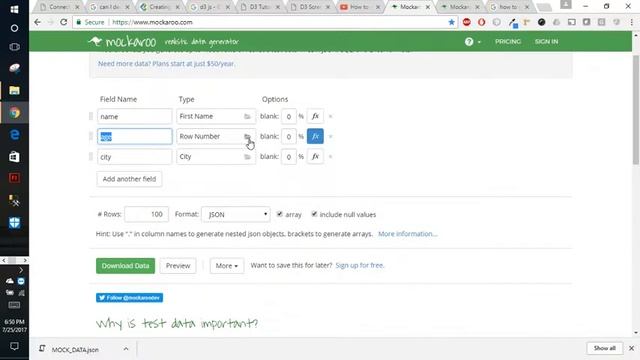Open Microsoft Edge from taskbar
This screenshot has height=360, width=640.
click(14, 135)
